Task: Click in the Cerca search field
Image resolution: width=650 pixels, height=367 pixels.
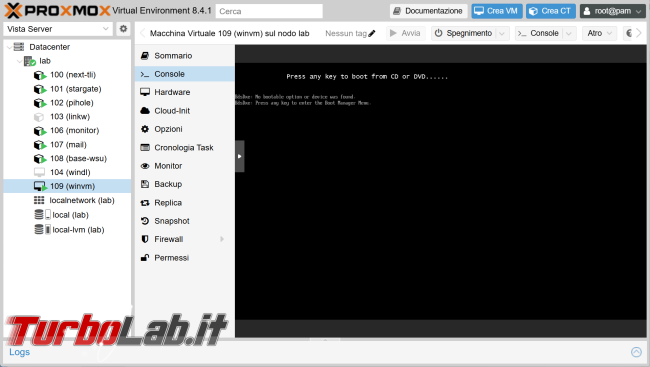Action: pos(269,11)
